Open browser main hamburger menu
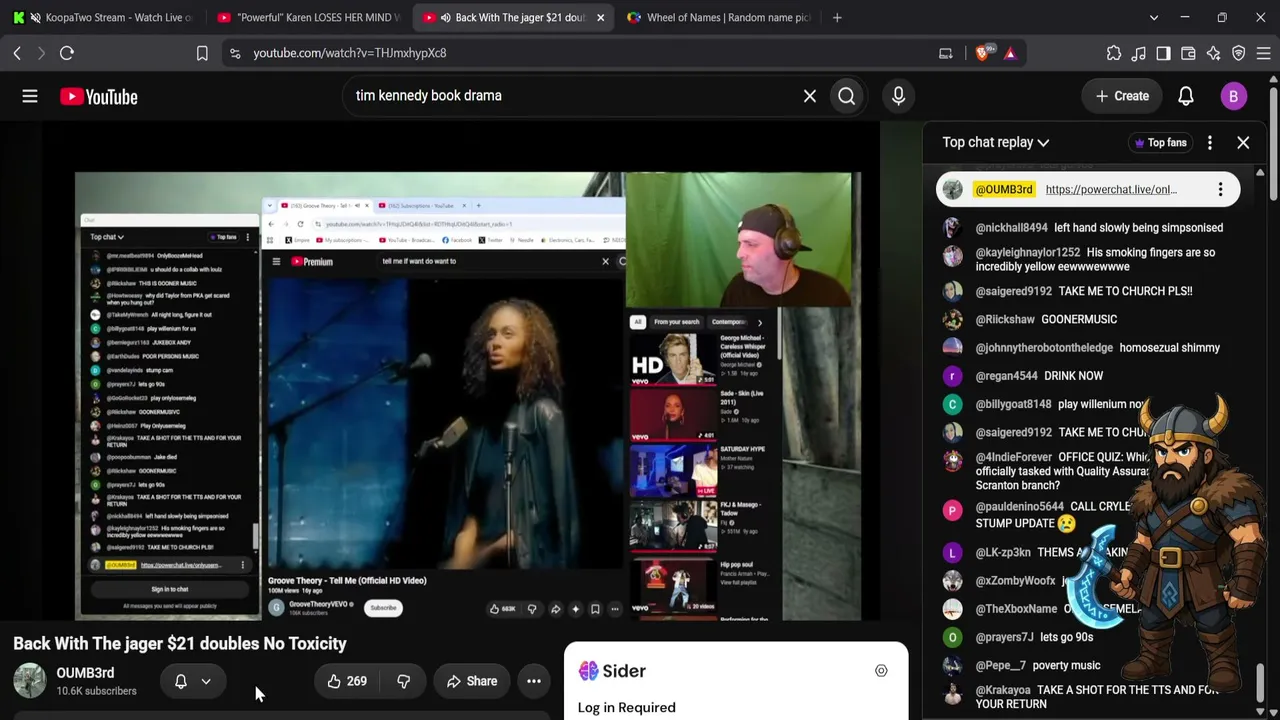Screen dimensions: 1280x720 [1264, 53]
